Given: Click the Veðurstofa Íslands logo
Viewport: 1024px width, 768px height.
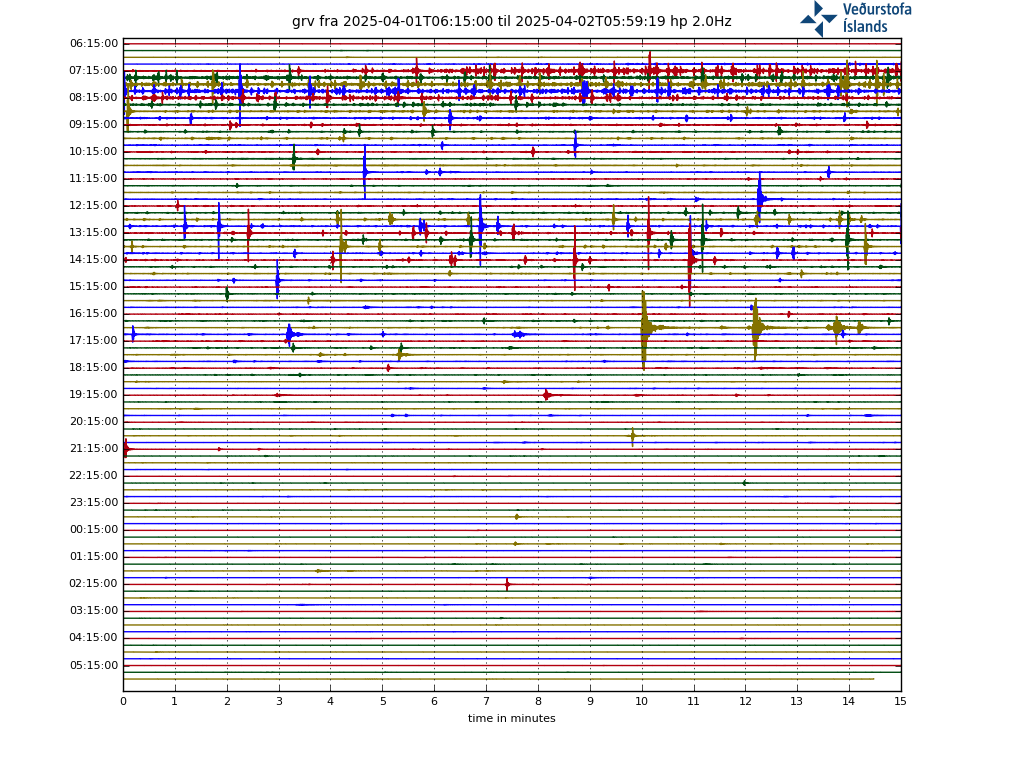Looking at the screenshot, I should click(856, 18).
